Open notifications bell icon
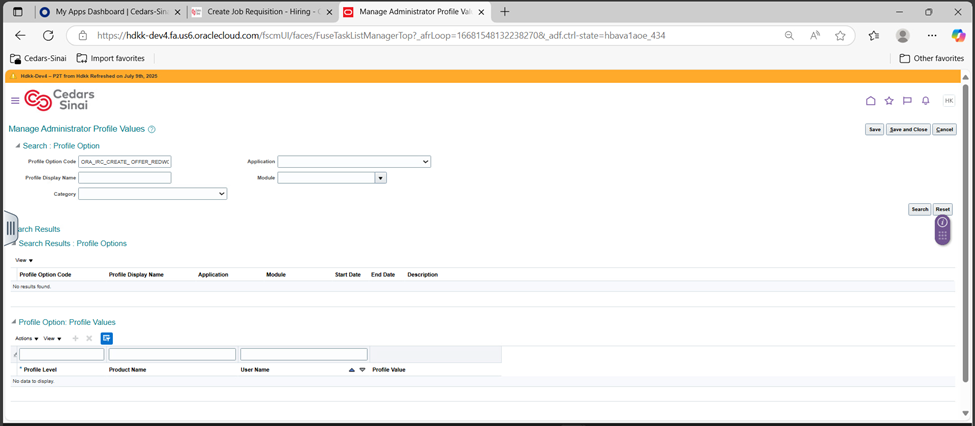975x426 pixels. tap(926, 101)
